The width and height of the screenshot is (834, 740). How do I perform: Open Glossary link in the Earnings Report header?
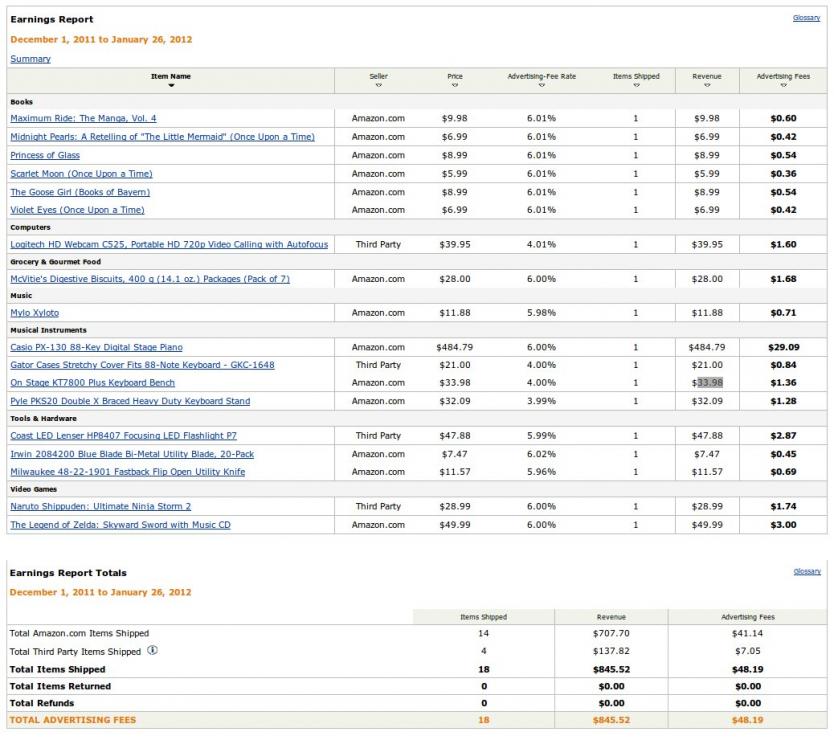pyautogui.click(x=806, y=18)
